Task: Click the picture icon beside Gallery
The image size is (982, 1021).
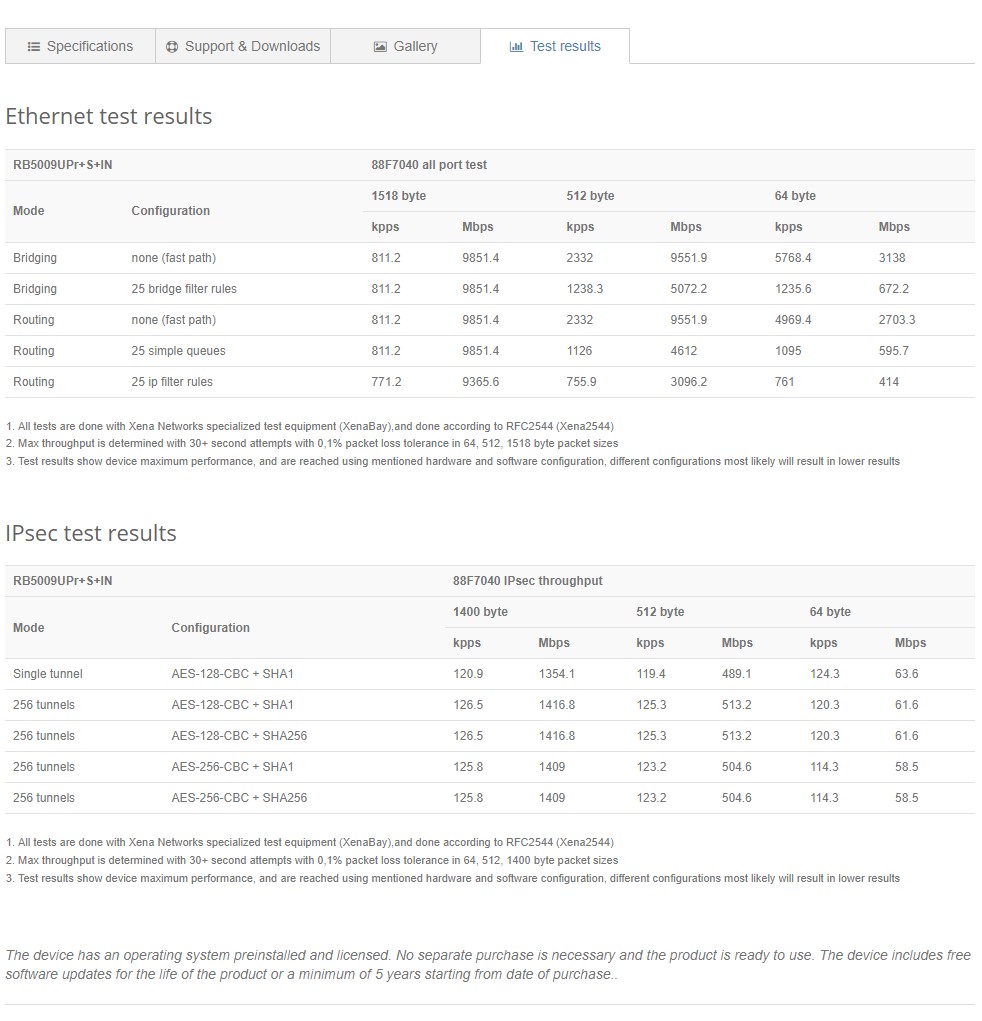Action: click(380, 47)
